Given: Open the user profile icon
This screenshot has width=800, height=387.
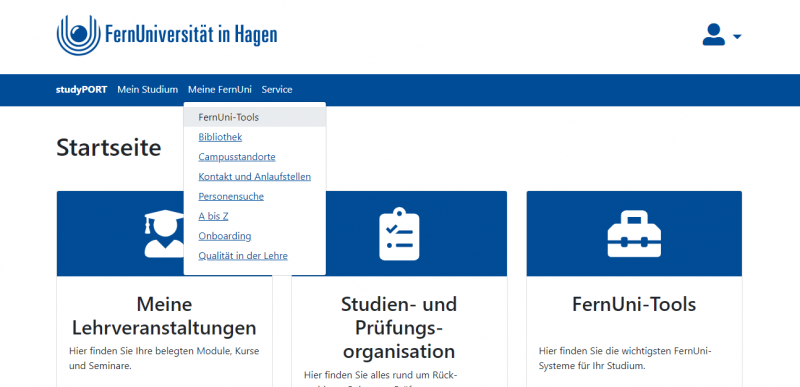Looking at the screenshot, I should coord(713,35).
